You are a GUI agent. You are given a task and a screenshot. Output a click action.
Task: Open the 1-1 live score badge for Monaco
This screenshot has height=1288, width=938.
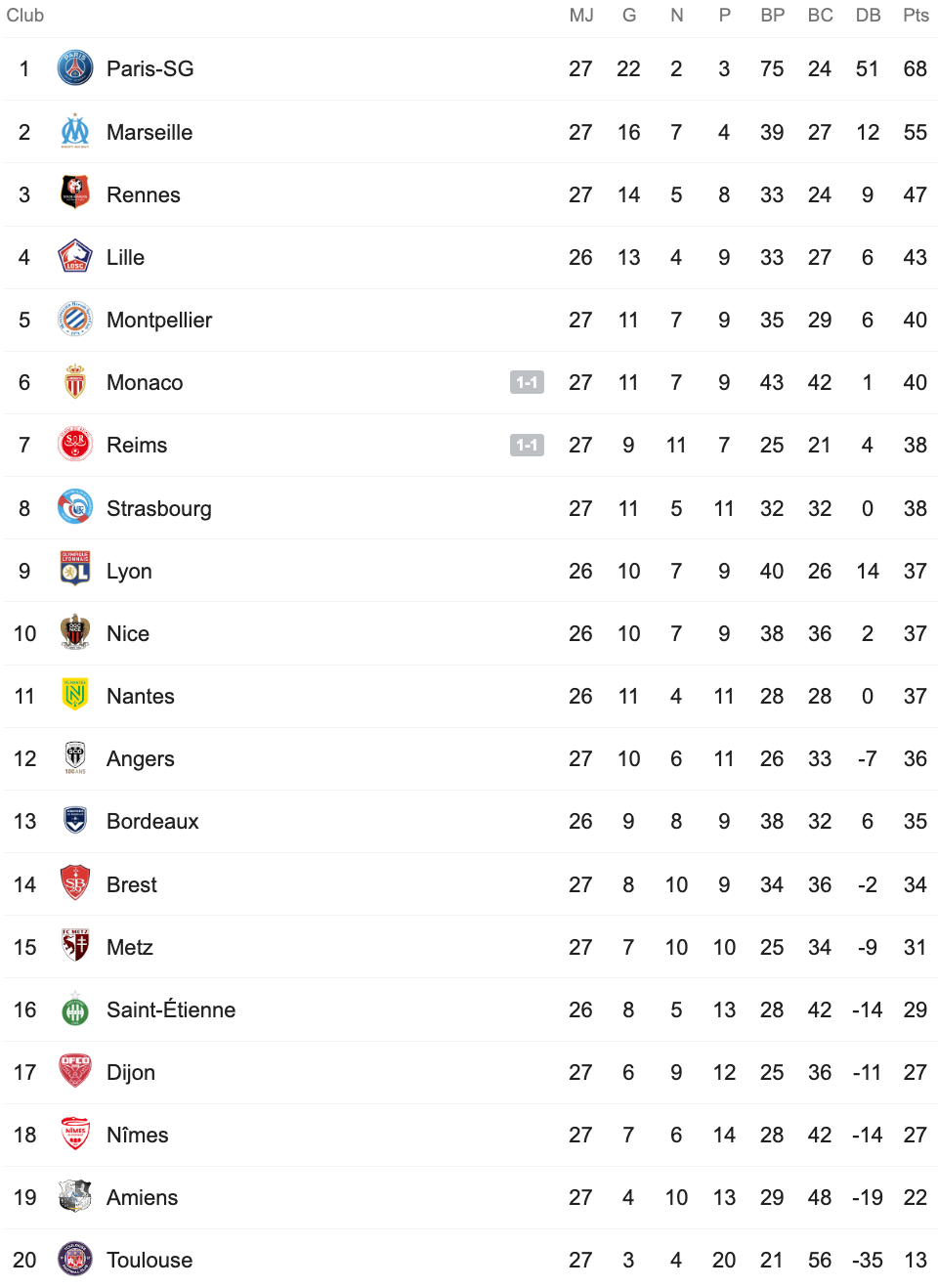[527, 382]
